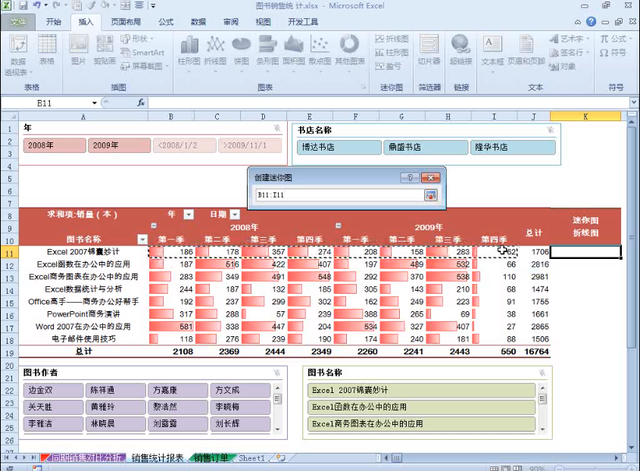Screen dimensions: 640x471
Task: Insert a Column sparkline
Action: (x=391, y=52)
